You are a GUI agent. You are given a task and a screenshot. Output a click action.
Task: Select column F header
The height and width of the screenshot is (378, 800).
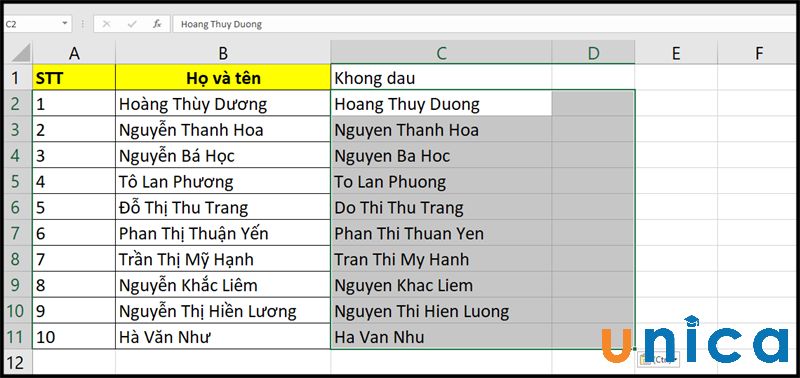759,53
